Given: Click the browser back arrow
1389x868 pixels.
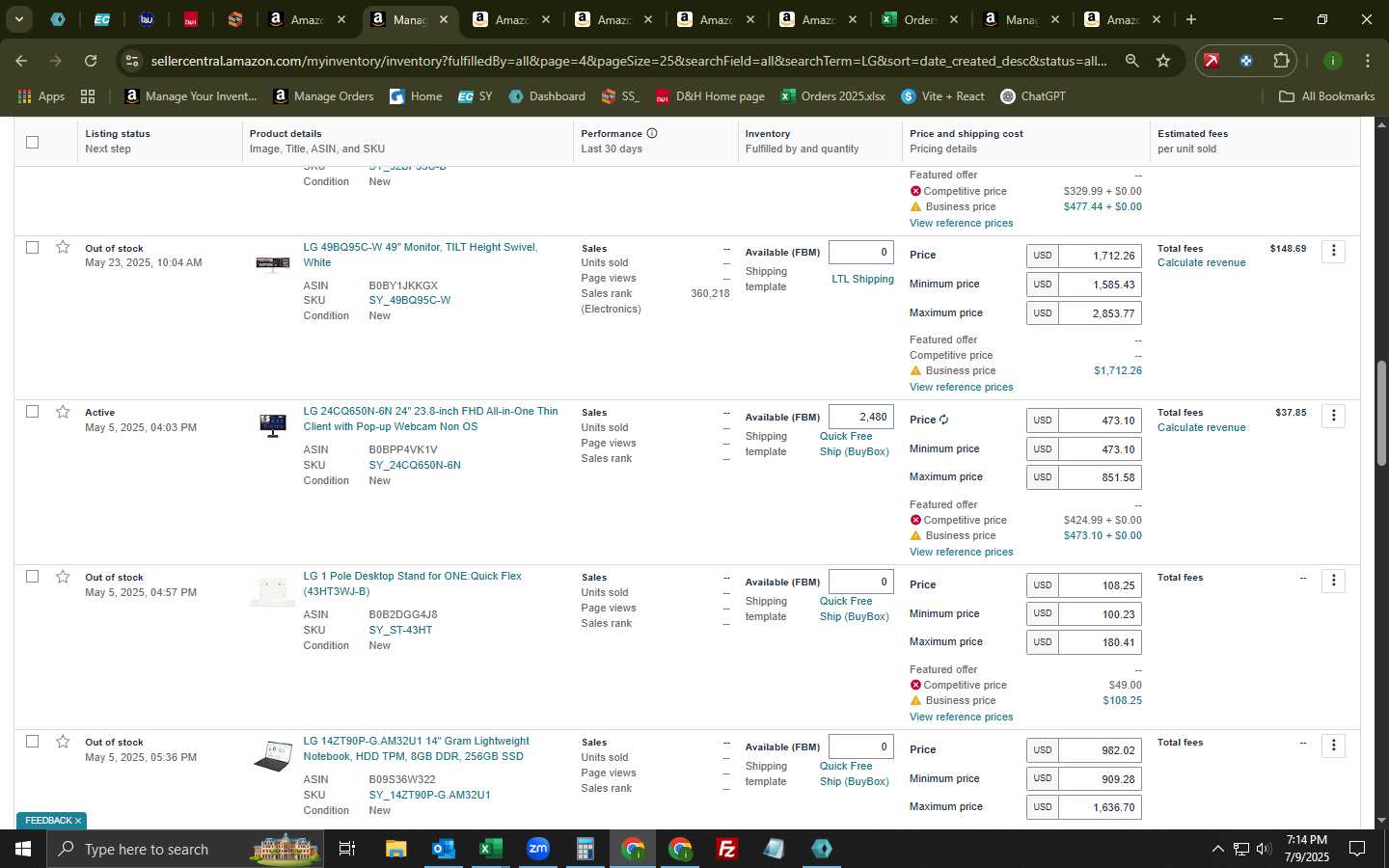Looking at the screenshot, I should 21,61.
